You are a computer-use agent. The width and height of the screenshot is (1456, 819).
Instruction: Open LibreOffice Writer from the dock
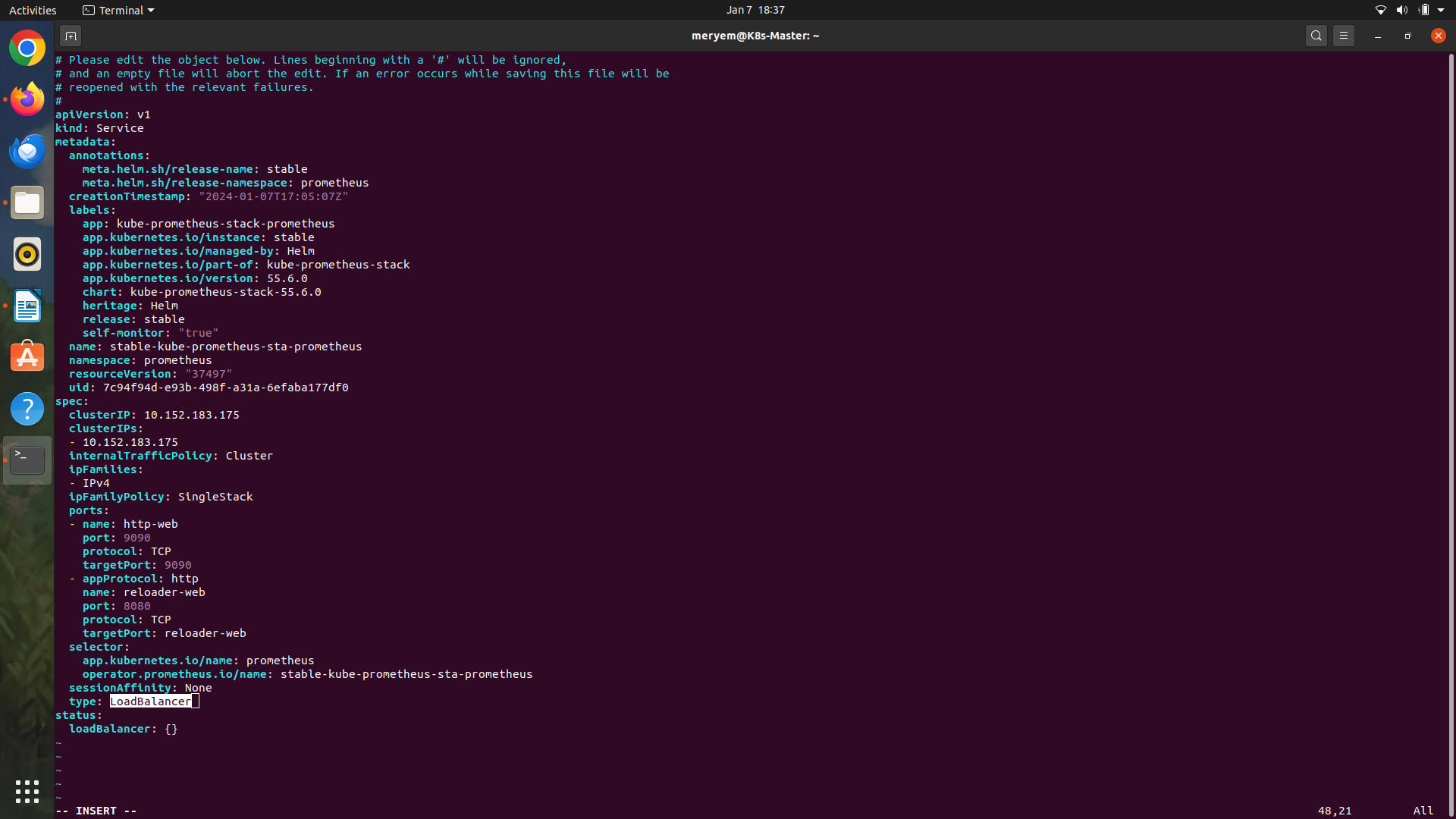click(x=27, y=306)
